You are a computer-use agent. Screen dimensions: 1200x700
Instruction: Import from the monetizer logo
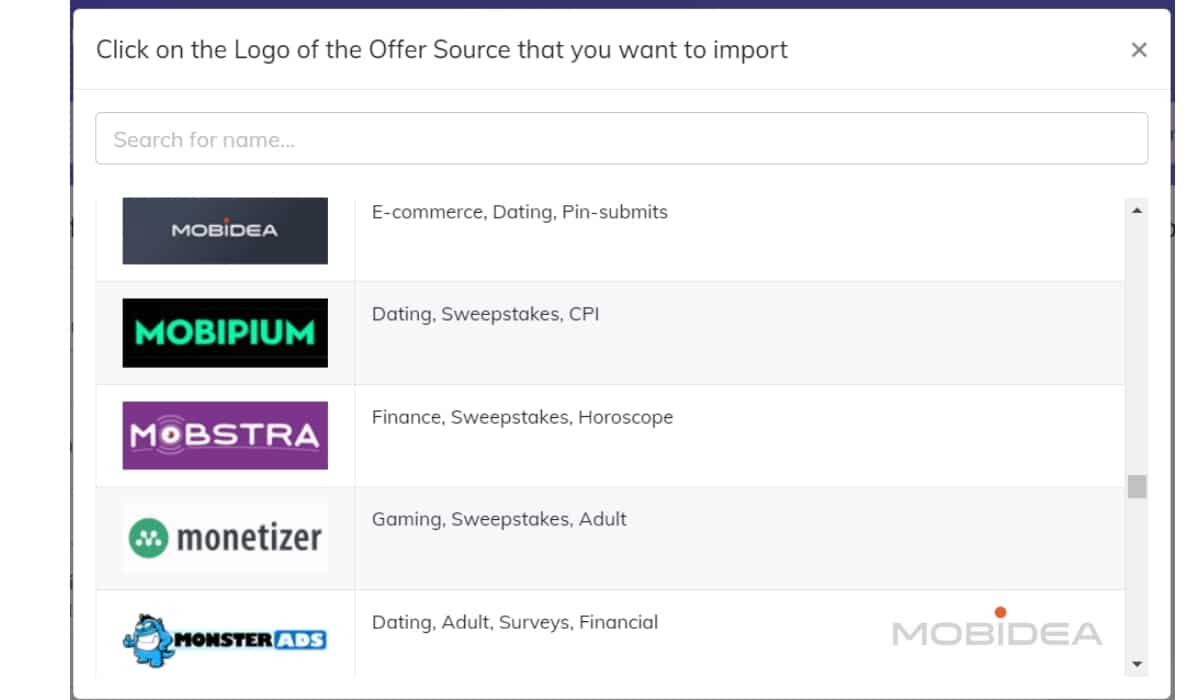click(x=225, y=538)
